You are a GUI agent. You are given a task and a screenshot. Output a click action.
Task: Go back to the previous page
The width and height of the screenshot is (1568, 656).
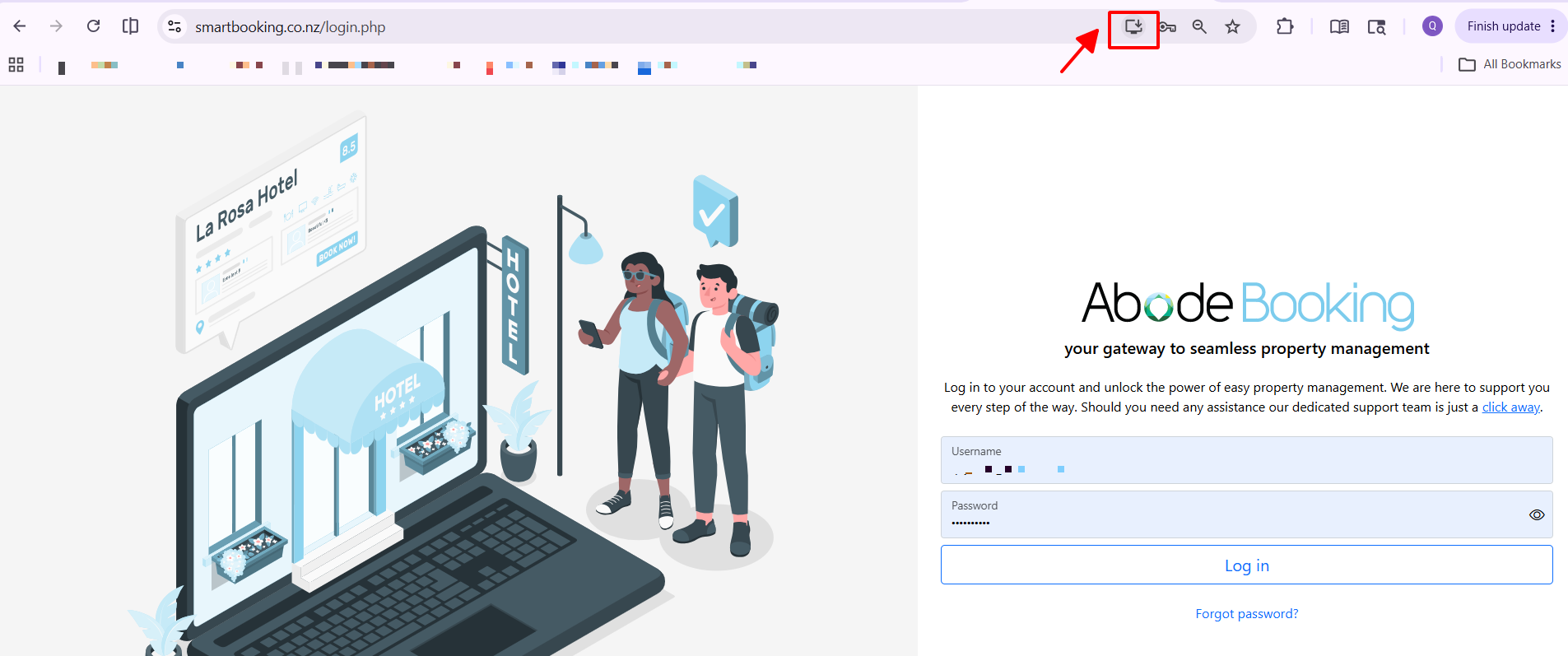[x=20, y=26]
